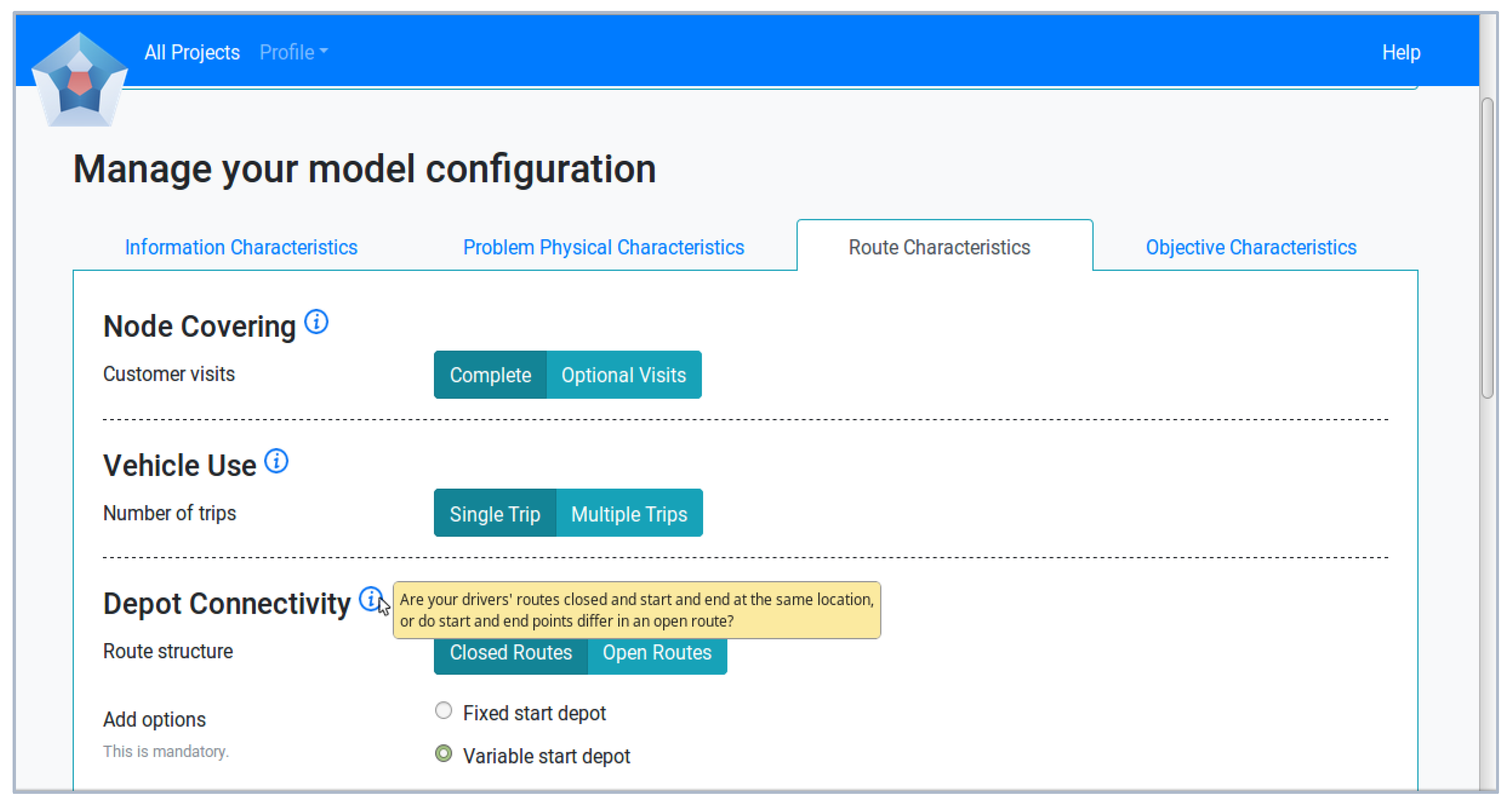
Task: Click the Help link in navbar
Action: (1400, 53)
